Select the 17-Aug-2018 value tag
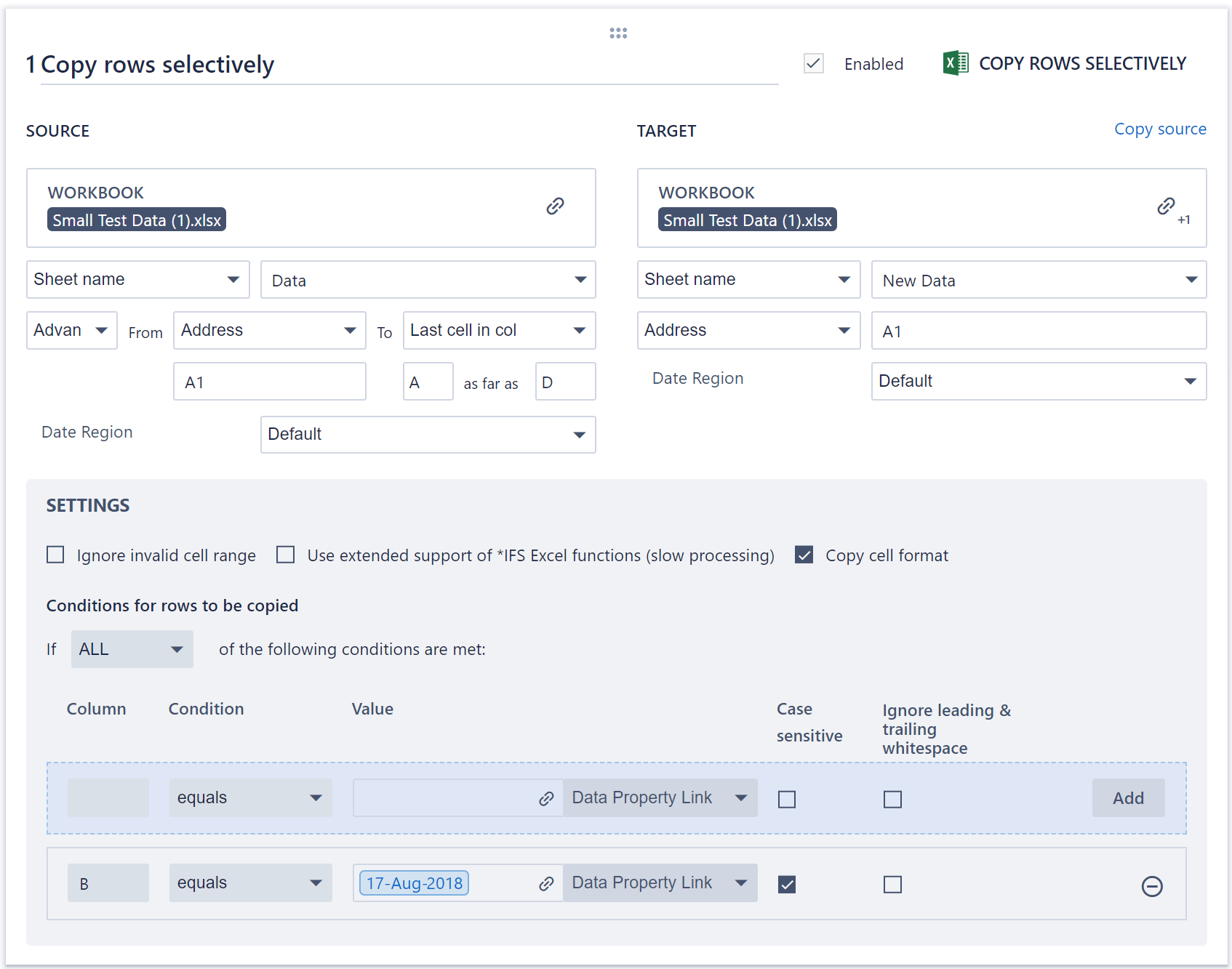Image resolution: width=1232 pixels, height=969 pixels. pos(414,884)
